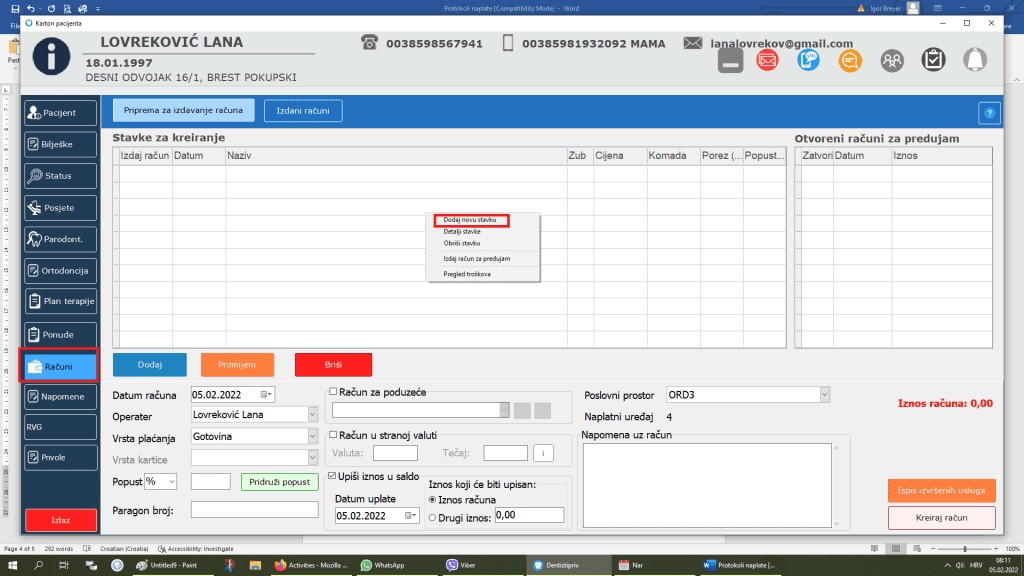
Task: Open Napomene in the sidebar
Action: point(61,396)
